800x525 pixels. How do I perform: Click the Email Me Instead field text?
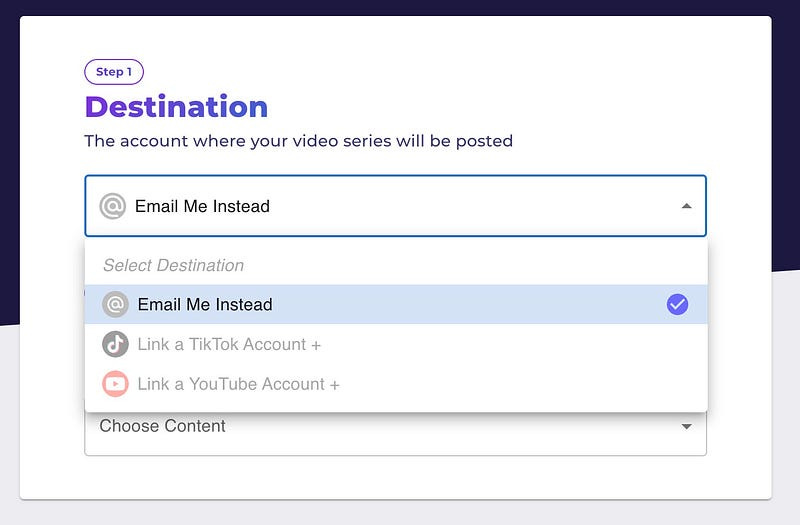(x=202, y=206)
